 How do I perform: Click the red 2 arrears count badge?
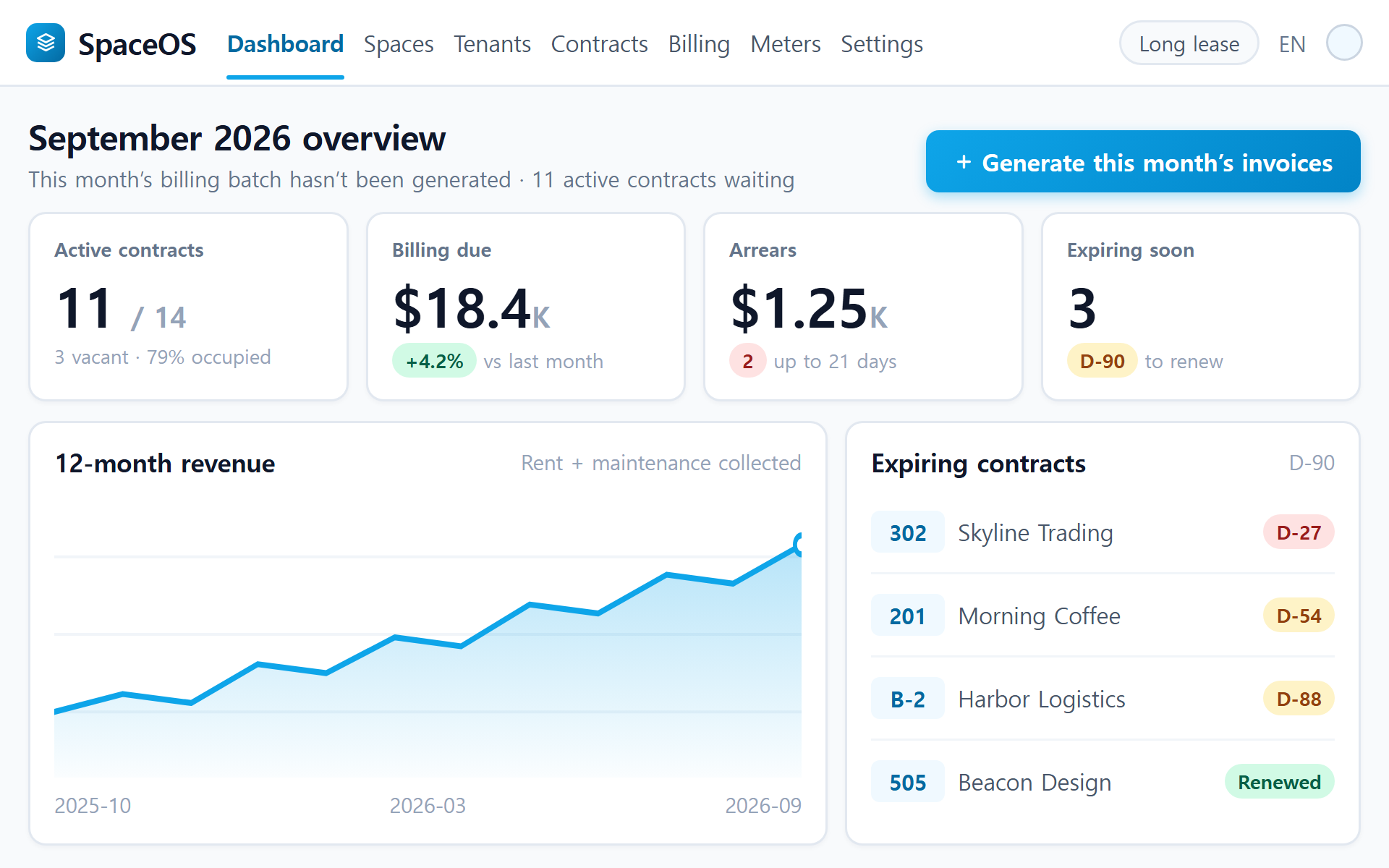747,361
